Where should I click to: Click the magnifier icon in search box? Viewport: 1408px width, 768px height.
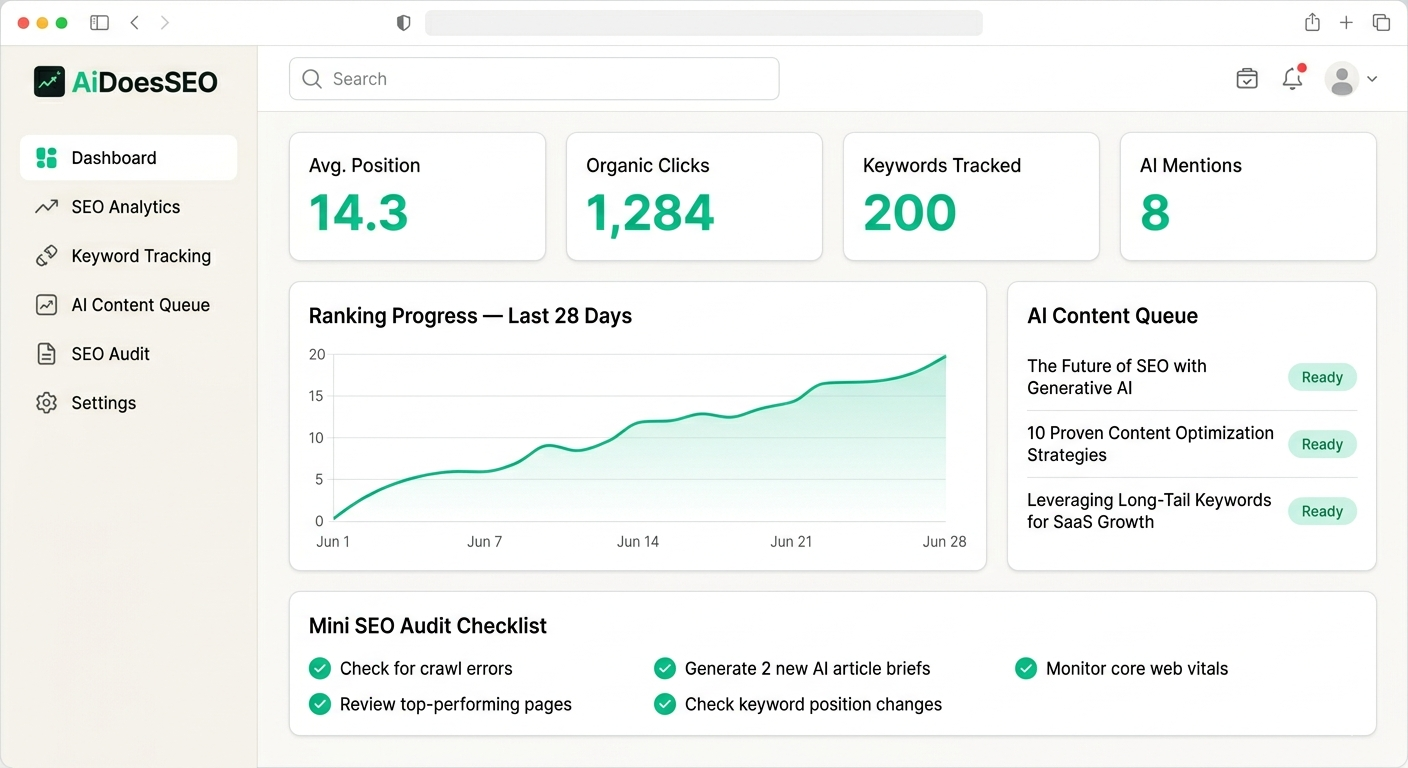pos(312,79)
